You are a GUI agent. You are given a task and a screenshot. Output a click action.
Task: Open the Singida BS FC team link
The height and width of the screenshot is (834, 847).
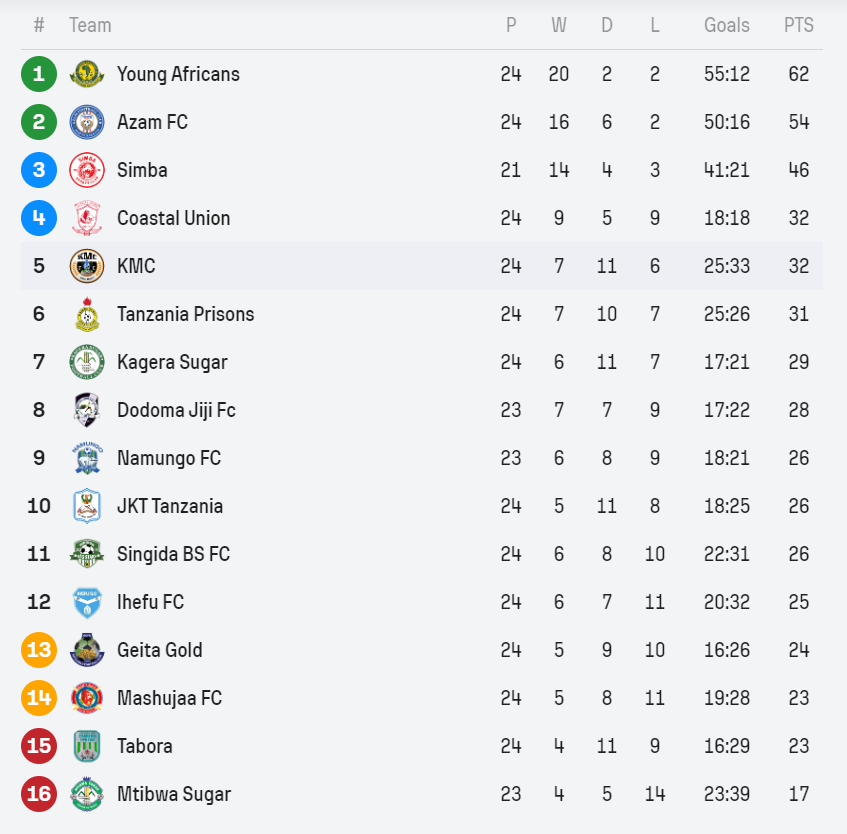(x=173, y=554)
